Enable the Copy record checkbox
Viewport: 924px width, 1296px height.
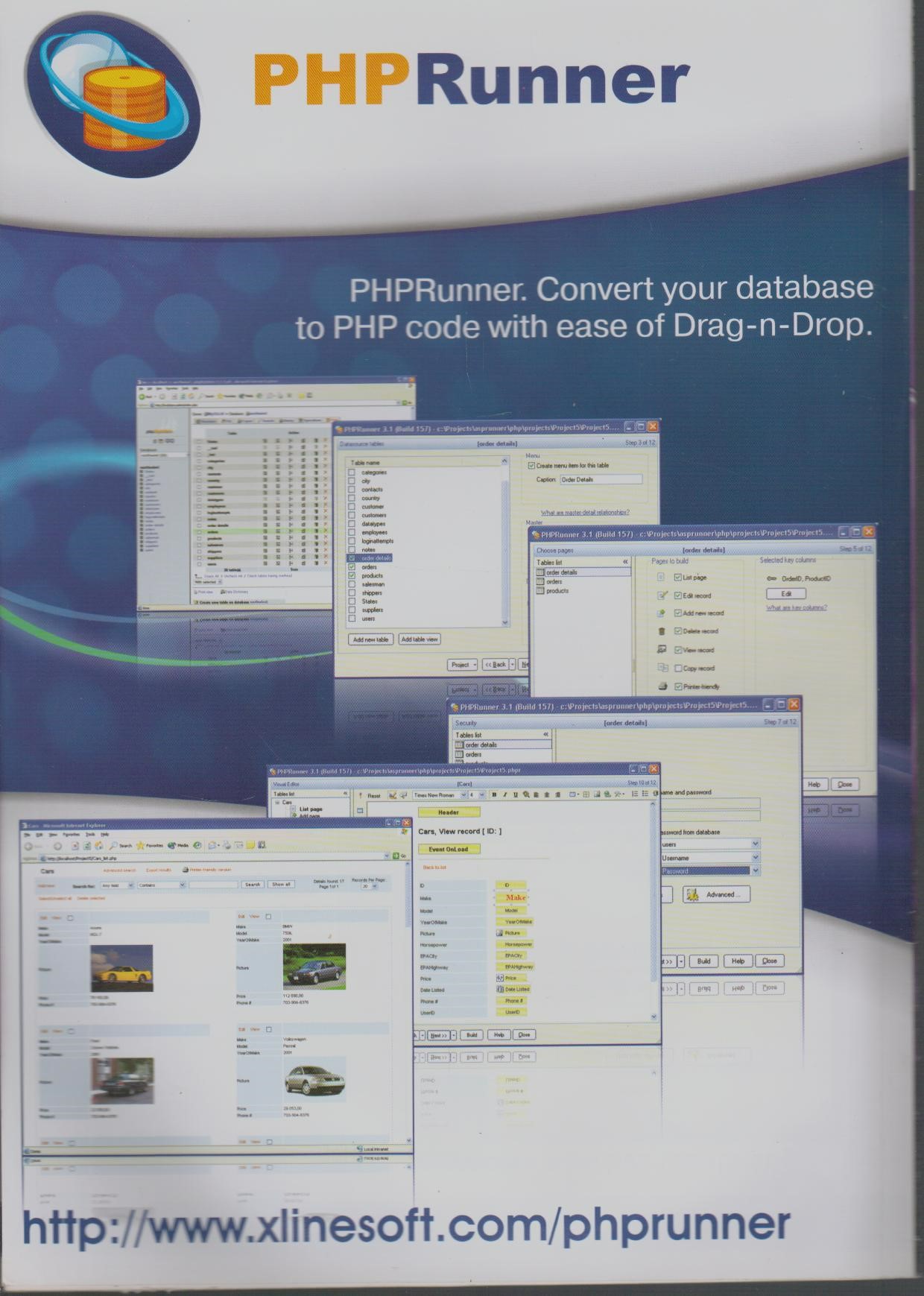[x=677, y=668]
